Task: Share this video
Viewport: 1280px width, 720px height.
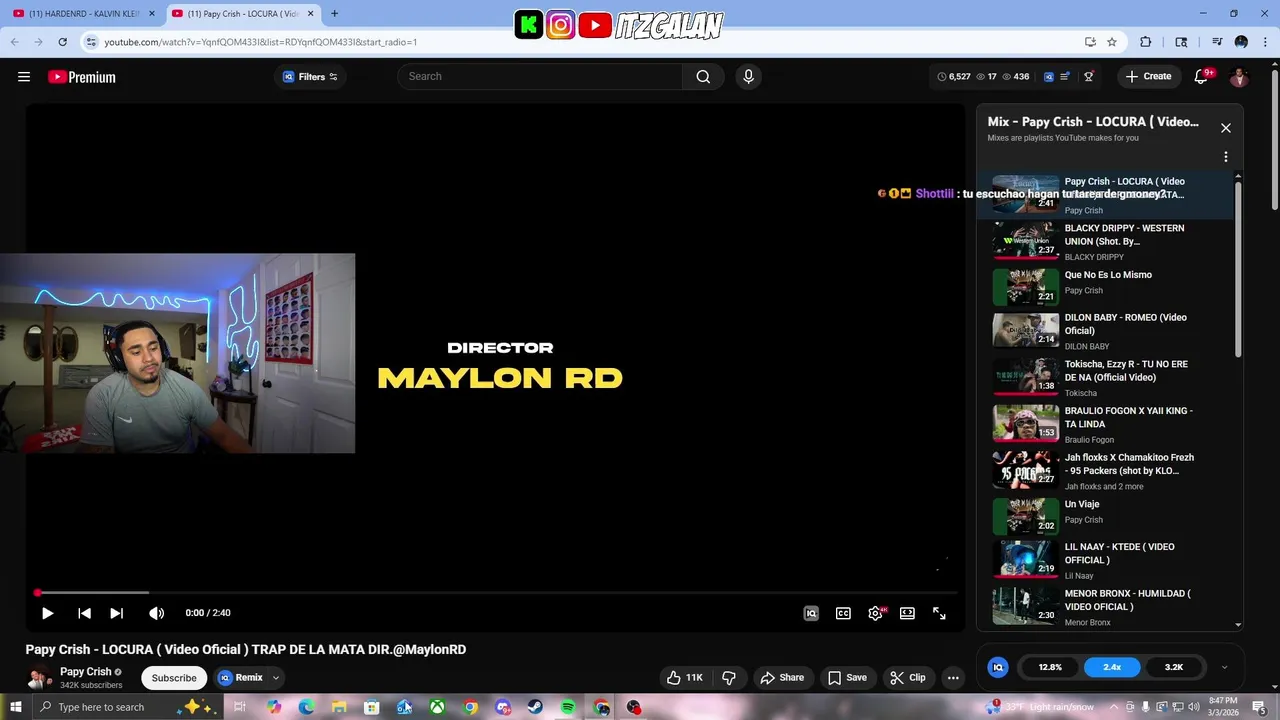Action: click(x=782, y=678)
